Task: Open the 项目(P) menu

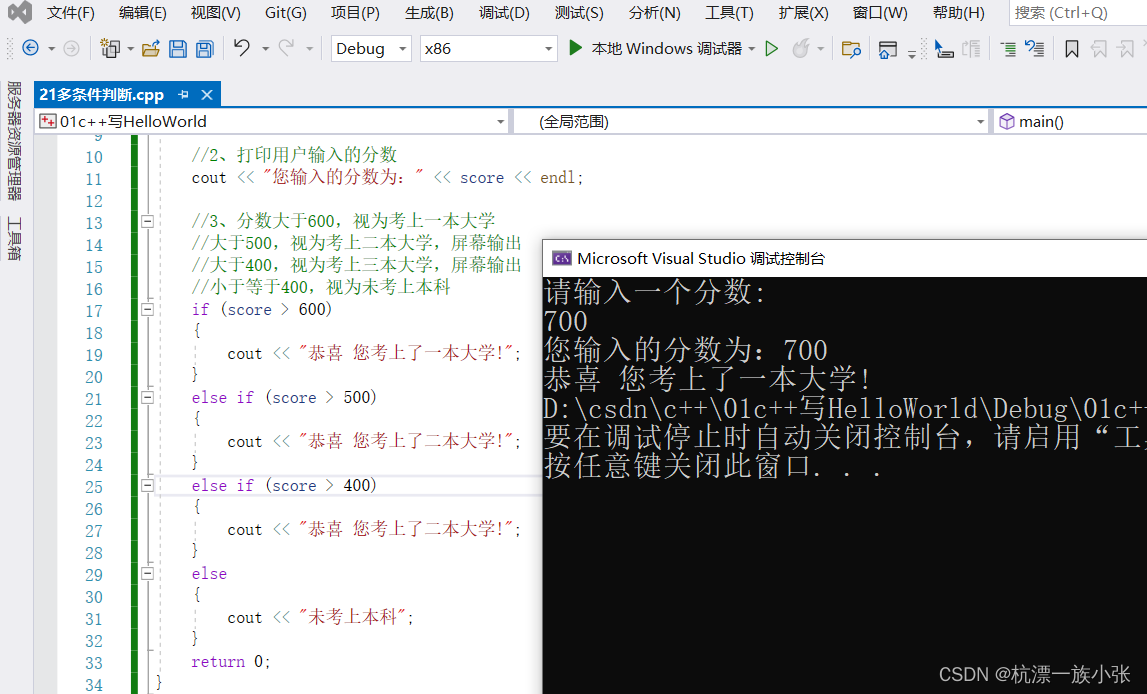Action: click(x=356, y=12)
